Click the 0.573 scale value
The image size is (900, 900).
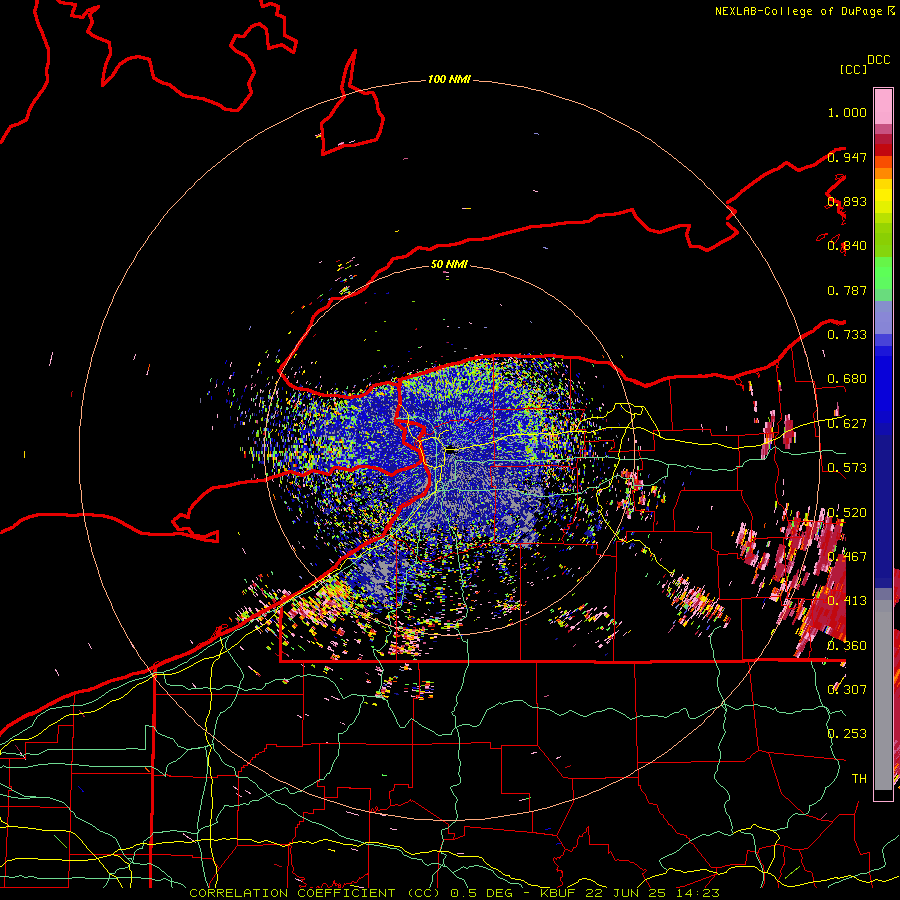847,468
